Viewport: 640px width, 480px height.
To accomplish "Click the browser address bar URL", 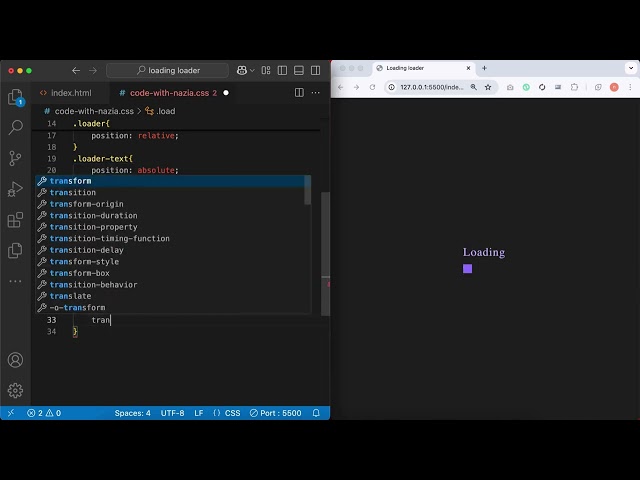I will [432, 87].
